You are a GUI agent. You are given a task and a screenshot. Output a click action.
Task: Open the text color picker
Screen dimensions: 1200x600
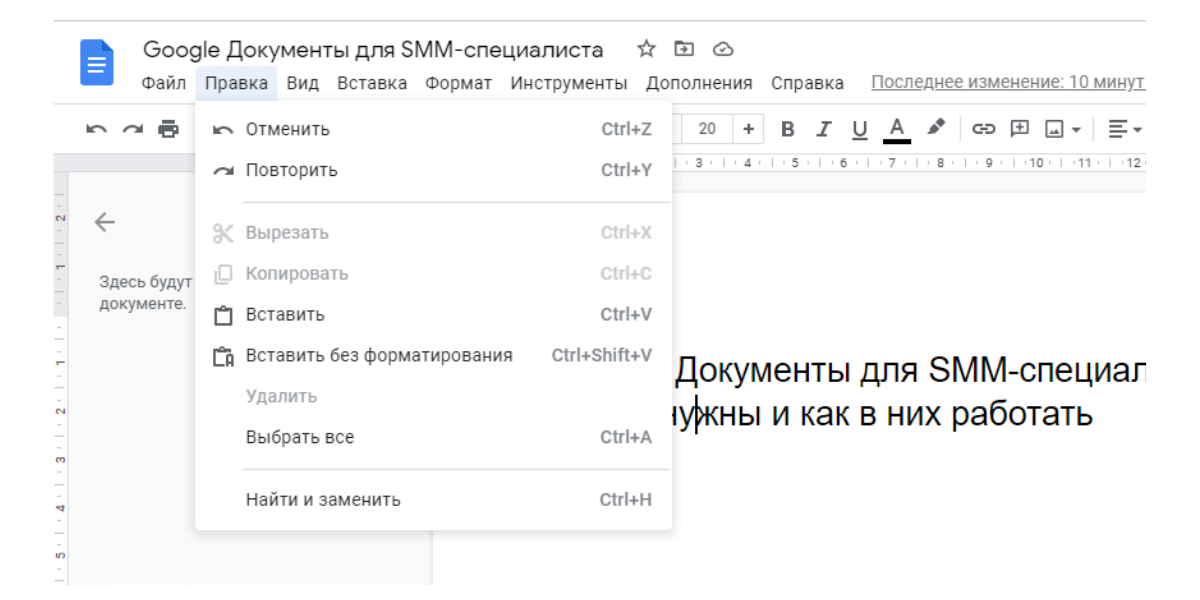(x=897, y=128)
